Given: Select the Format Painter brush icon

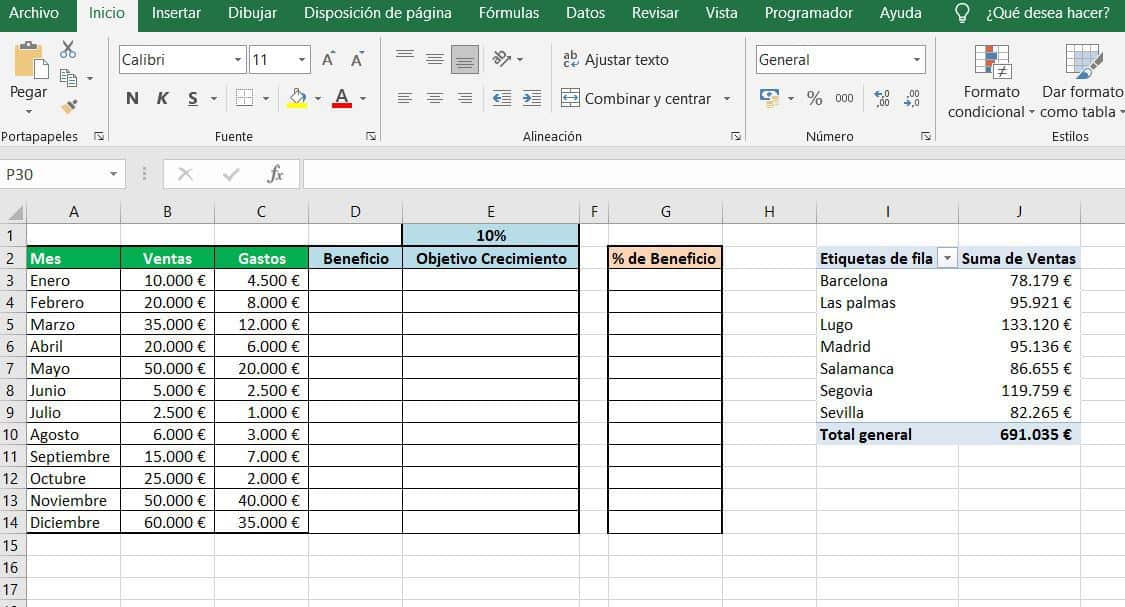Looking at the screenshot, I should click(x=69, y=107).
